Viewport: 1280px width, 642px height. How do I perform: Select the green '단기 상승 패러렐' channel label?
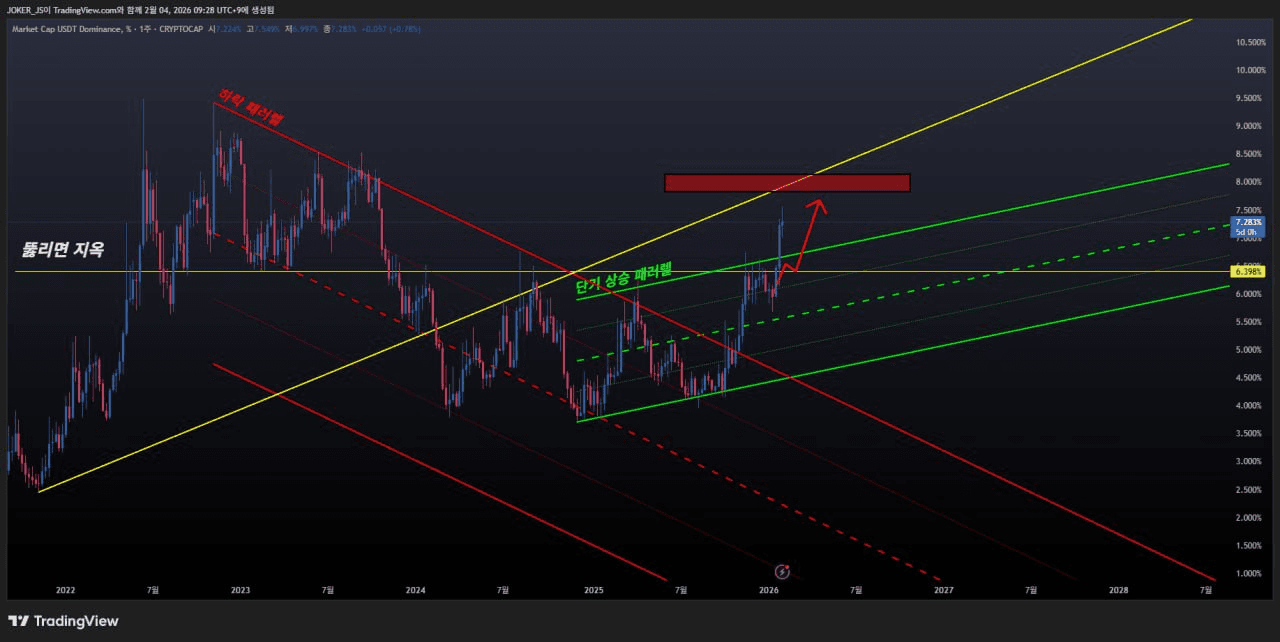click(x=623, y=281)
